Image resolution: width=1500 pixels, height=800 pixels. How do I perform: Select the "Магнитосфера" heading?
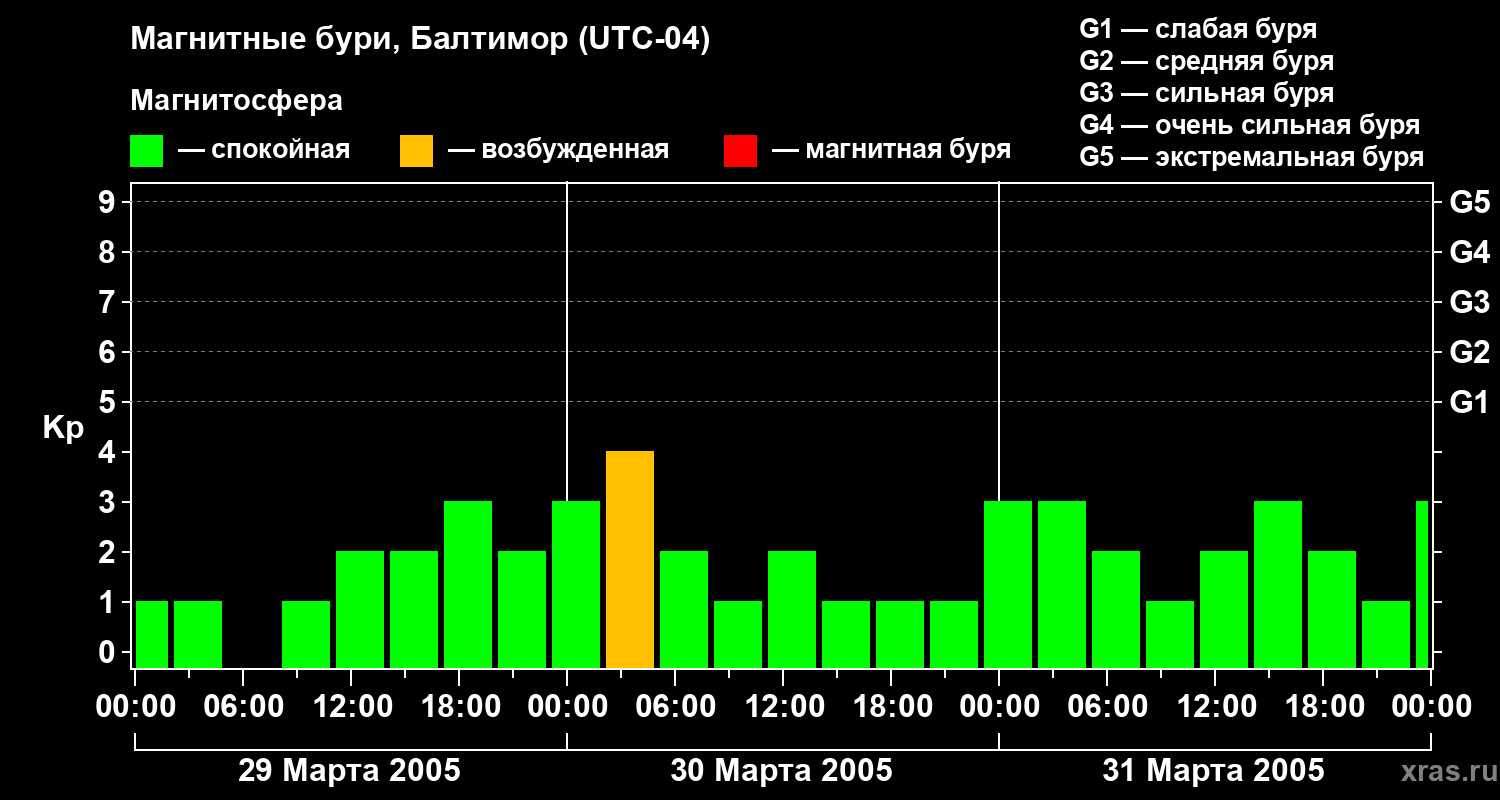[236, 101]
